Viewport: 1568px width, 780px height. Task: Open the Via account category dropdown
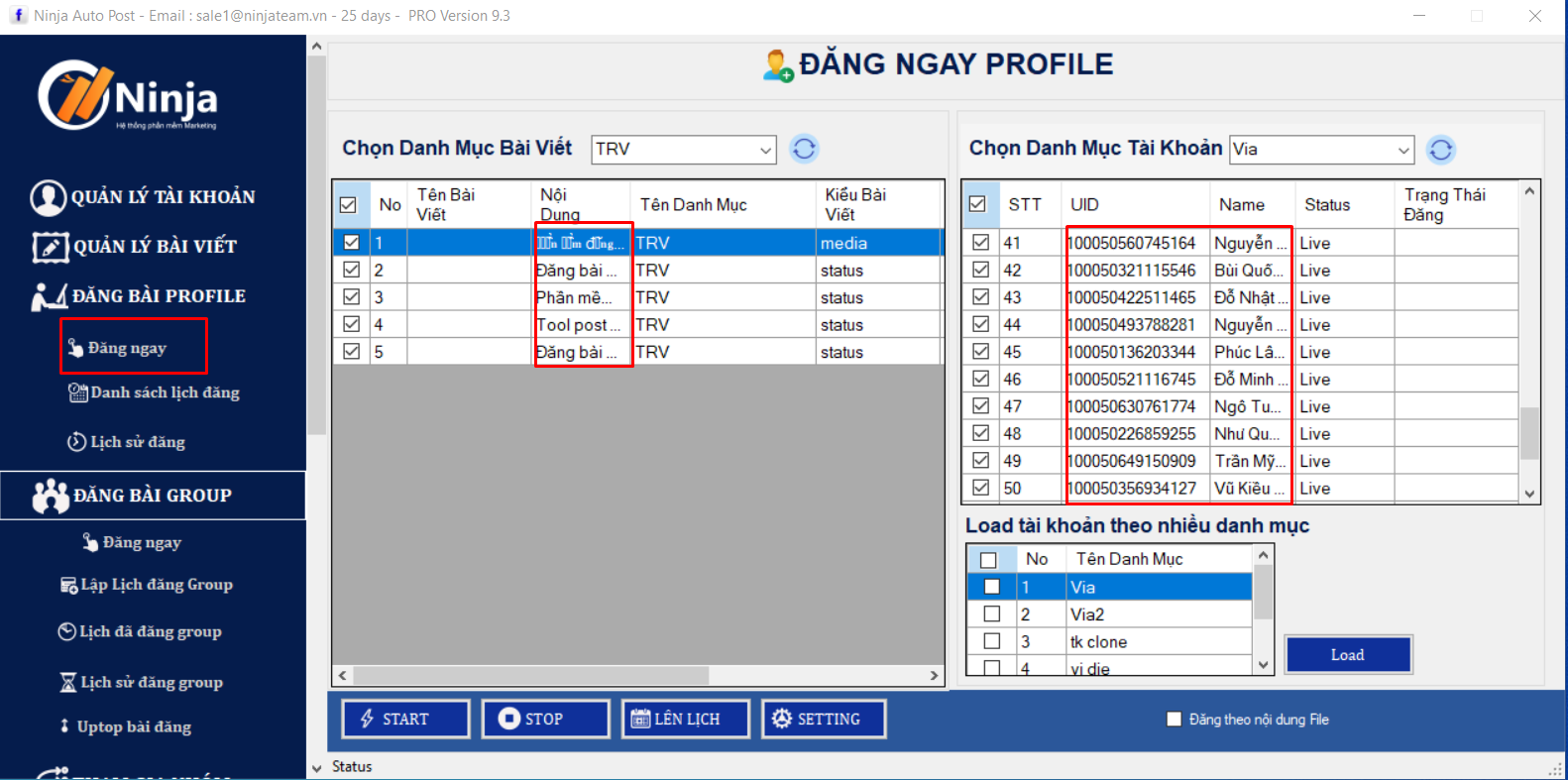point(1403,151)
